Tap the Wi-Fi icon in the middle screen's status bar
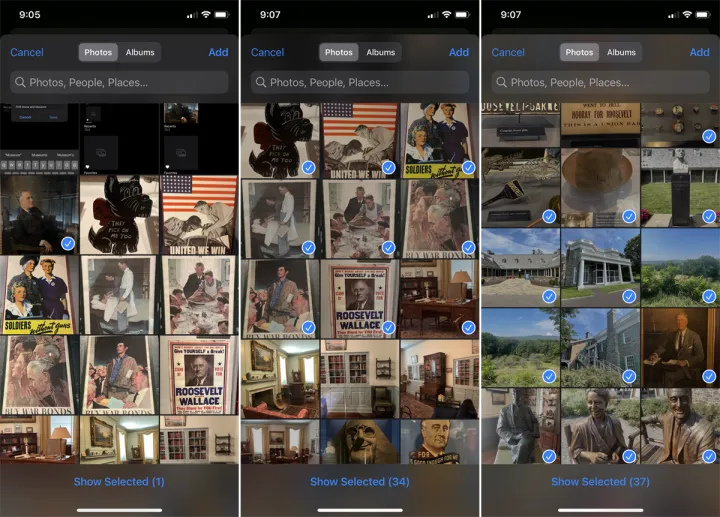The image size is (720, 517). 447,15
